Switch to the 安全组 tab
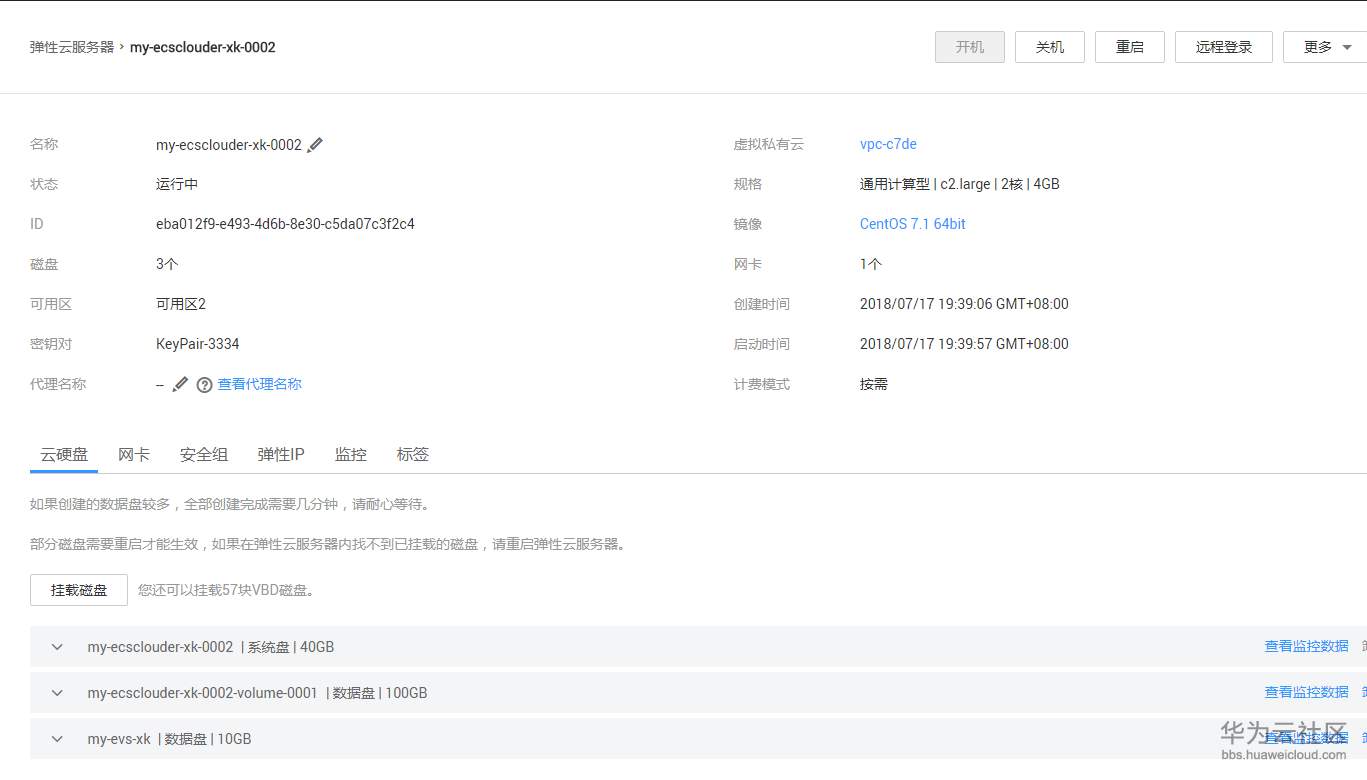1367x780 pixels. [x=203, y=454]
